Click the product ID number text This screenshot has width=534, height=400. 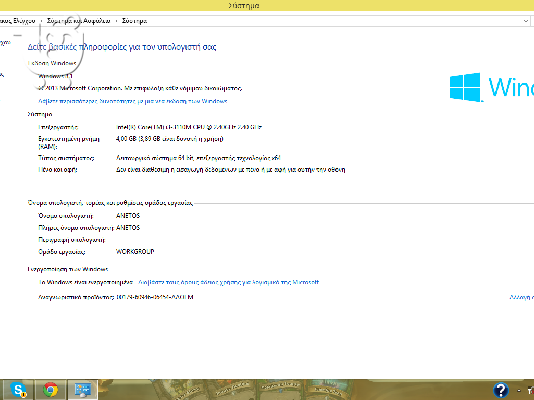pos(155,297)
